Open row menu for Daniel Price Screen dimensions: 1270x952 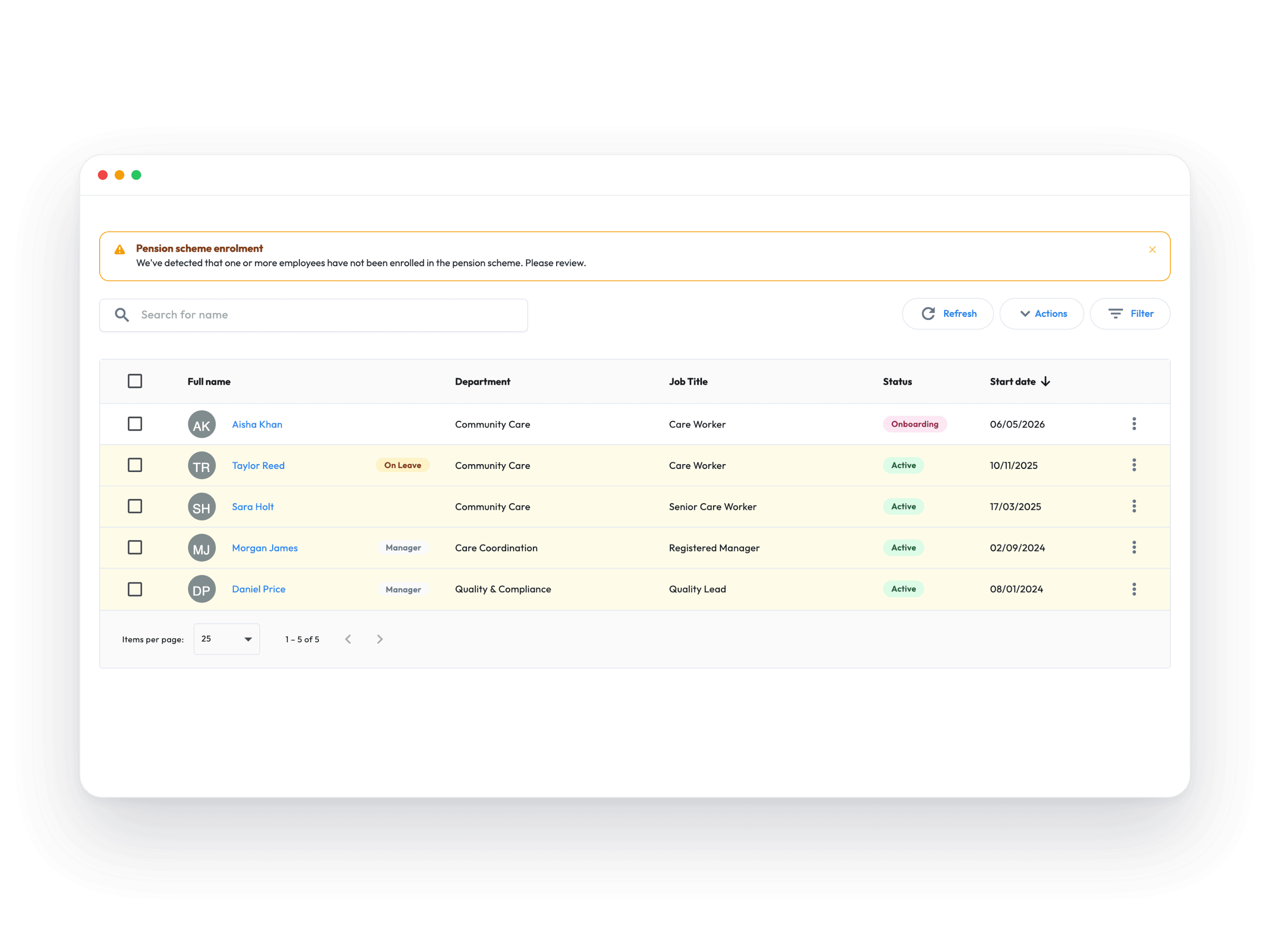(x=1134, y=589)
